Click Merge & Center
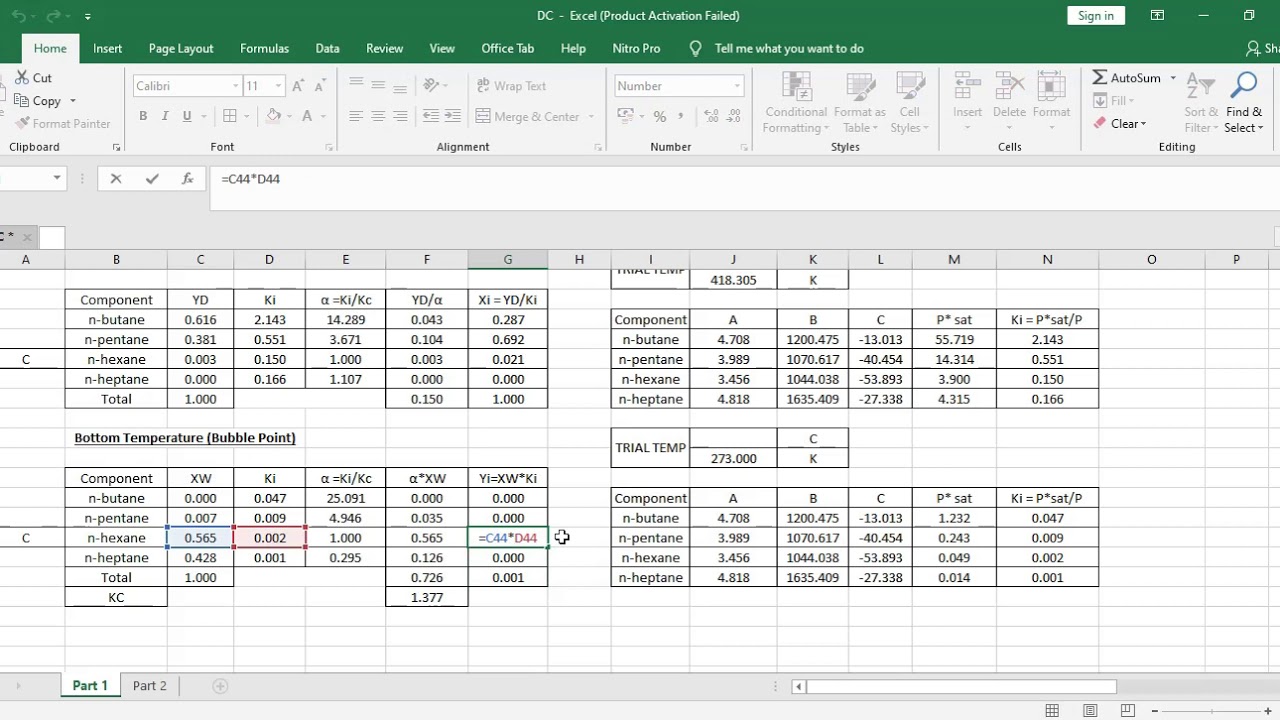 point(528,116)
